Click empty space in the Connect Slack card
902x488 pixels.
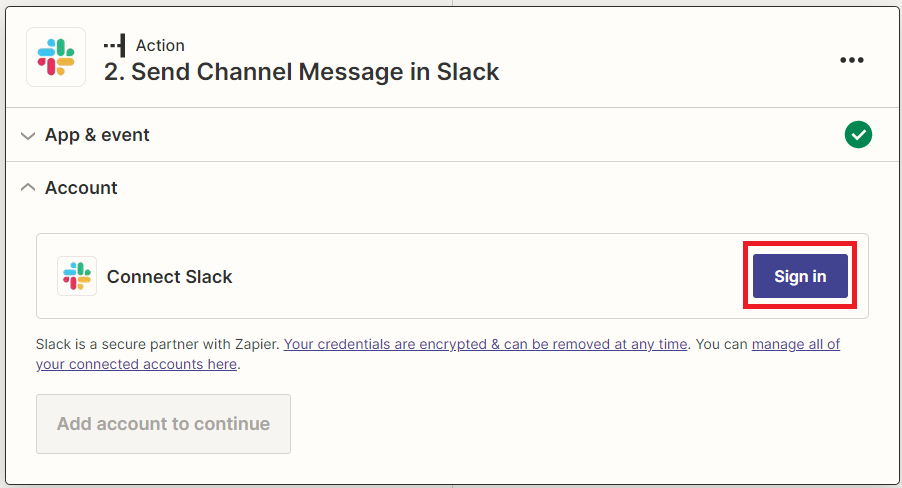click(489, 276)
